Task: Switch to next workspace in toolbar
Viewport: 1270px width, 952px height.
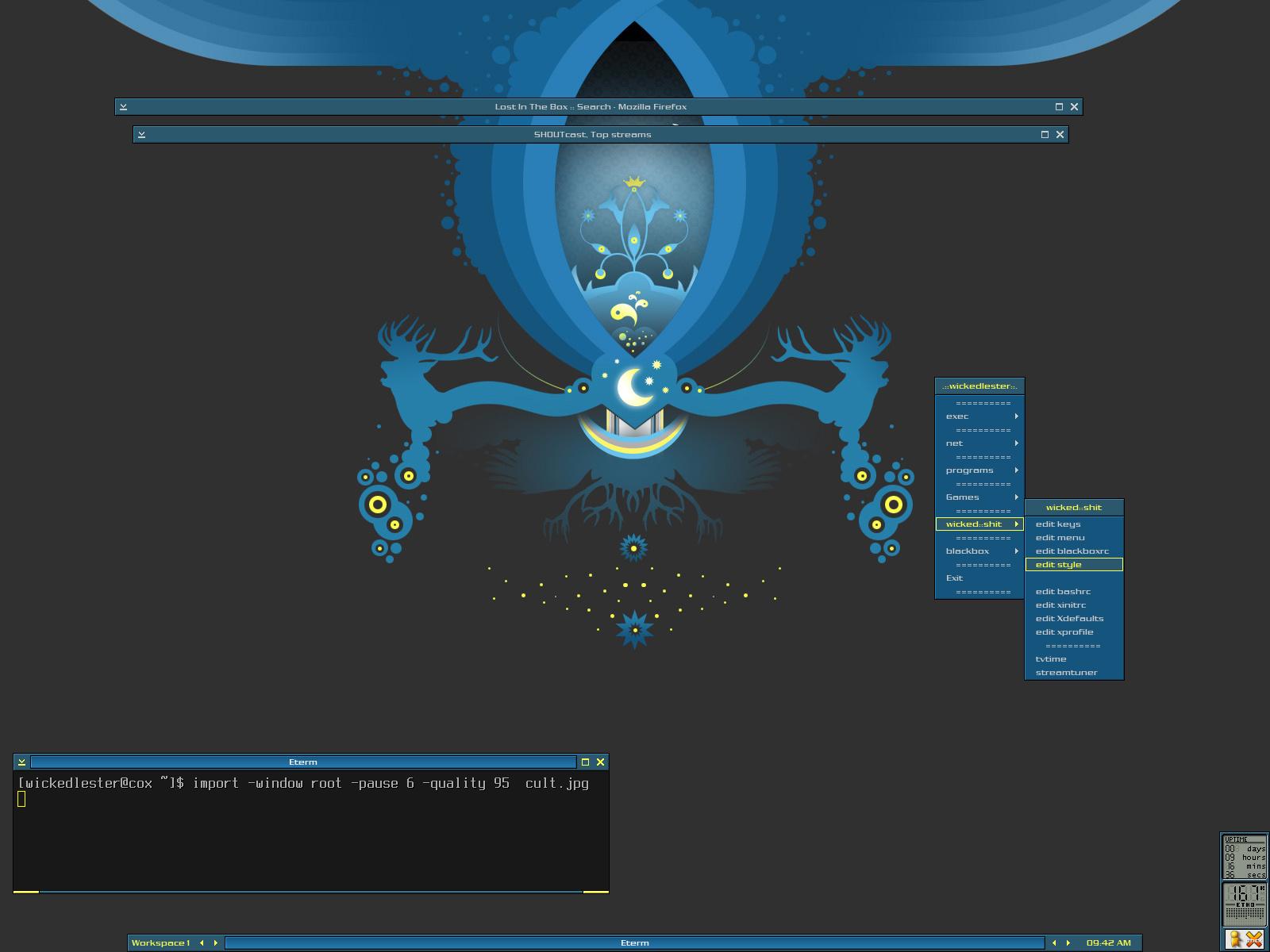Action: click(215, 943)
